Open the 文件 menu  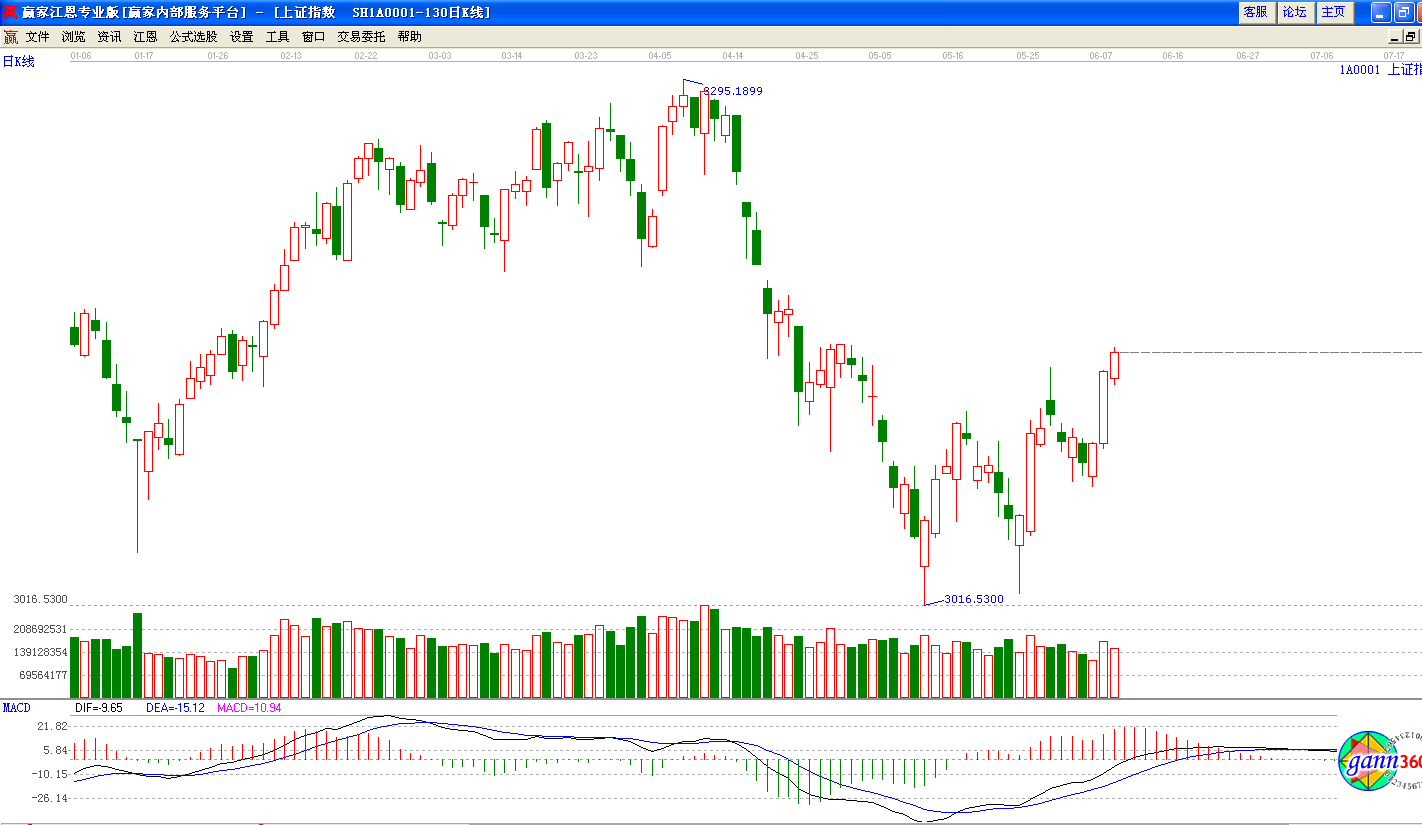pos(38,36)
